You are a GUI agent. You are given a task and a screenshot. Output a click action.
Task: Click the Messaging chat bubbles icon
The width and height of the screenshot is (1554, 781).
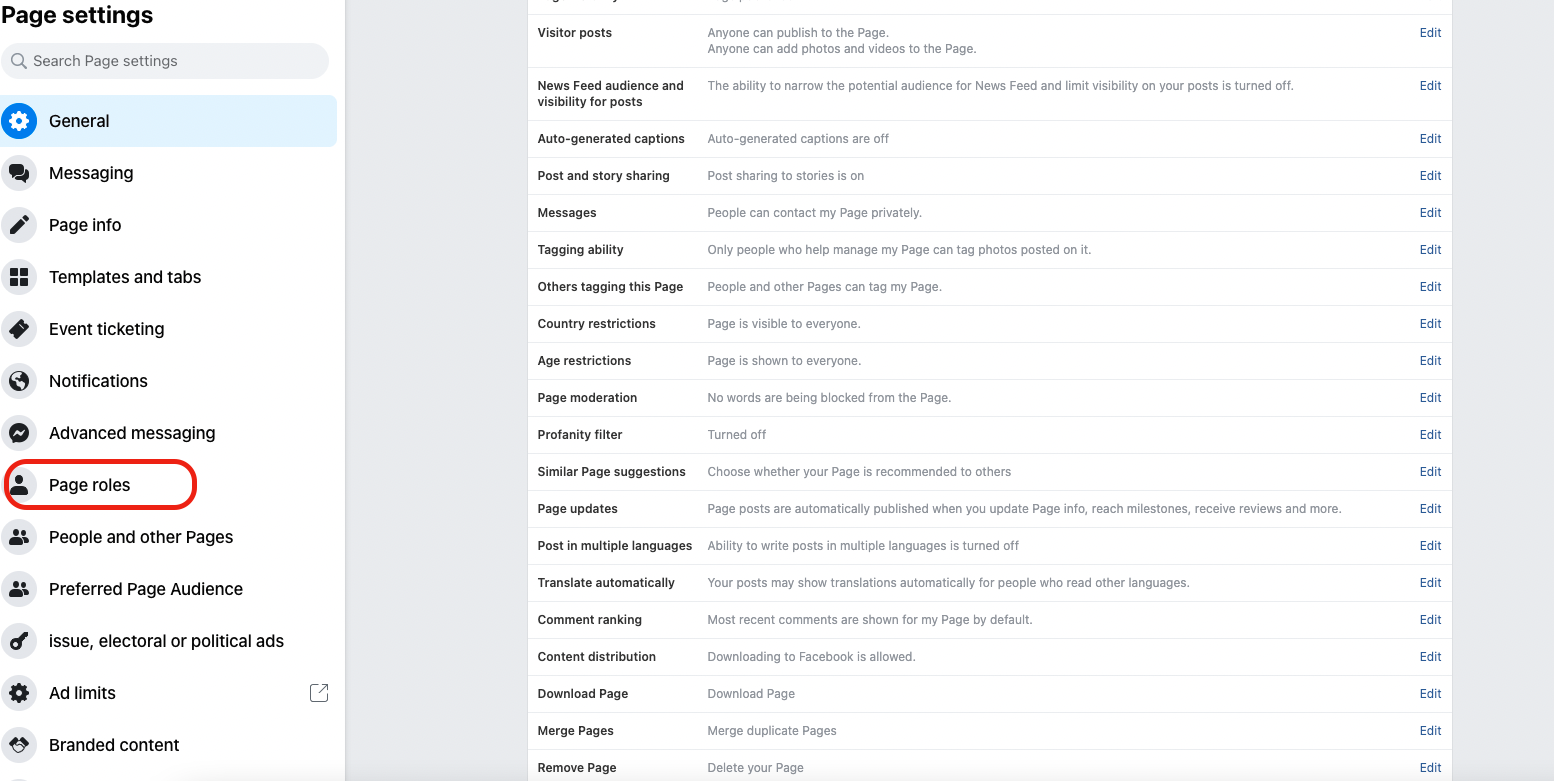click(x=19, y=173)
